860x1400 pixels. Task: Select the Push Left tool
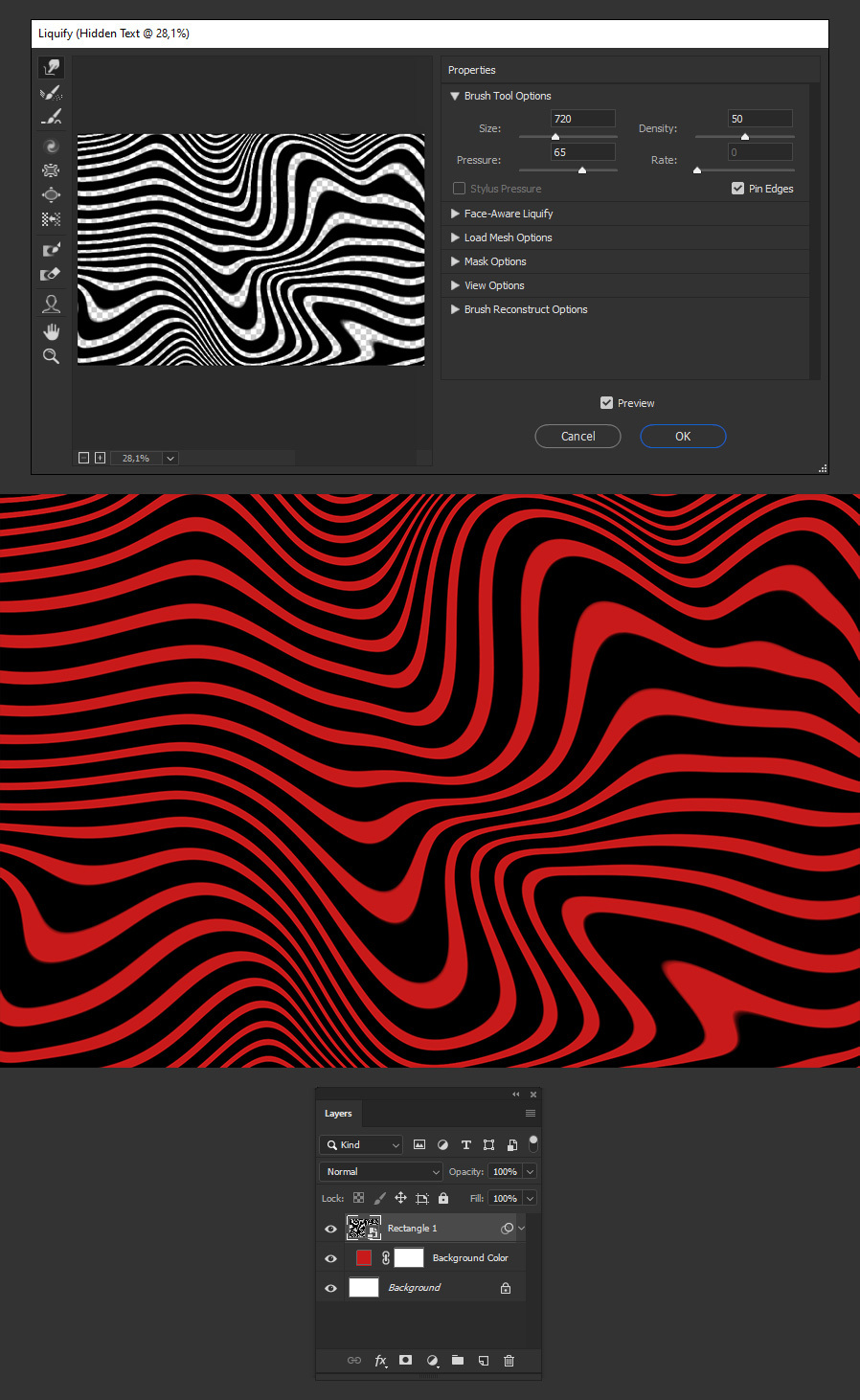pyautogui.click(x=52, y=219)
